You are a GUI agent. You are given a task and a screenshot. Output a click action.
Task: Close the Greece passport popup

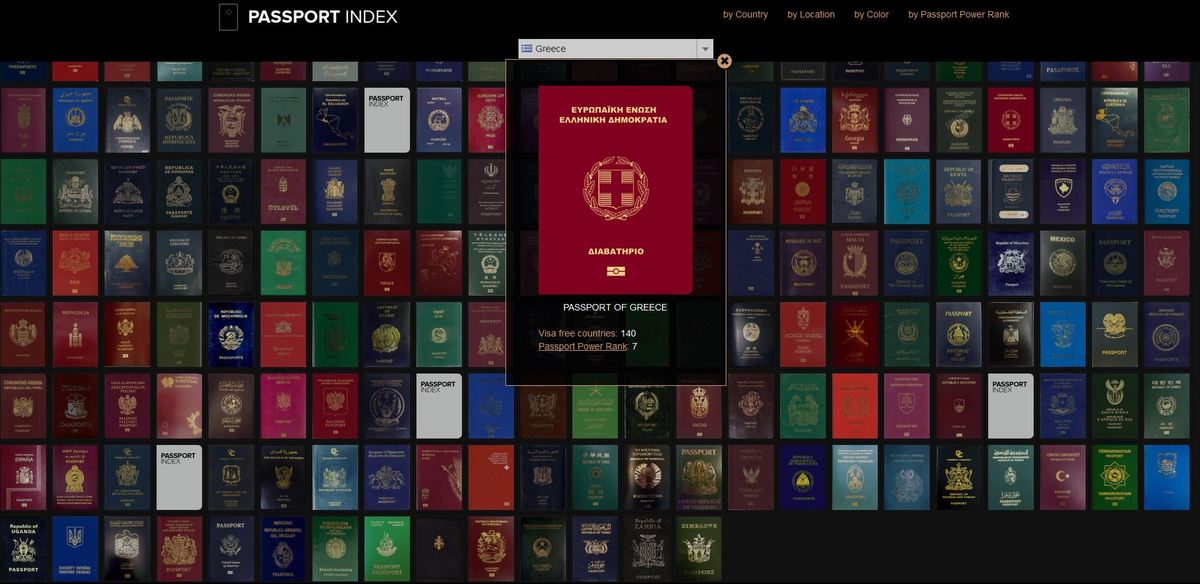724,60
